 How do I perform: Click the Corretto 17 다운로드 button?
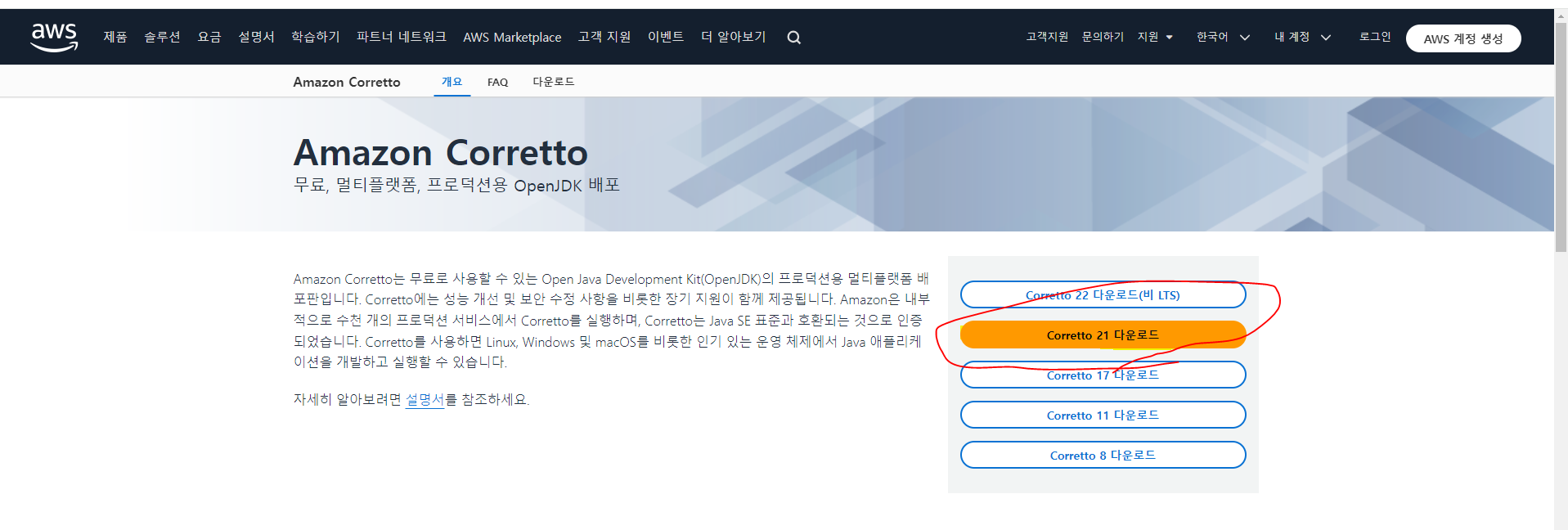[1103, 375]
